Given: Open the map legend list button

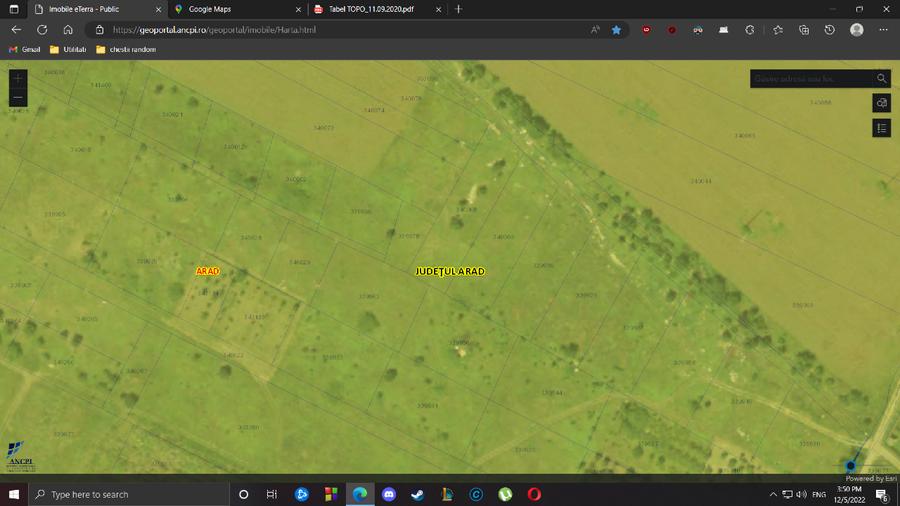Looking at the screenshot, I should click(881, 128).
